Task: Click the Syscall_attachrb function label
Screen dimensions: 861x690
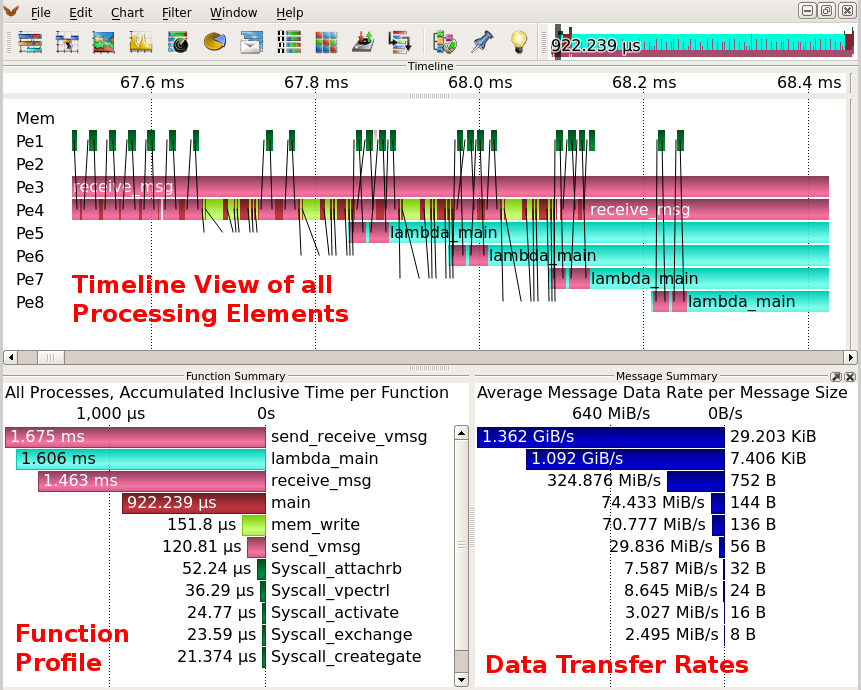Action: [336, 569]
